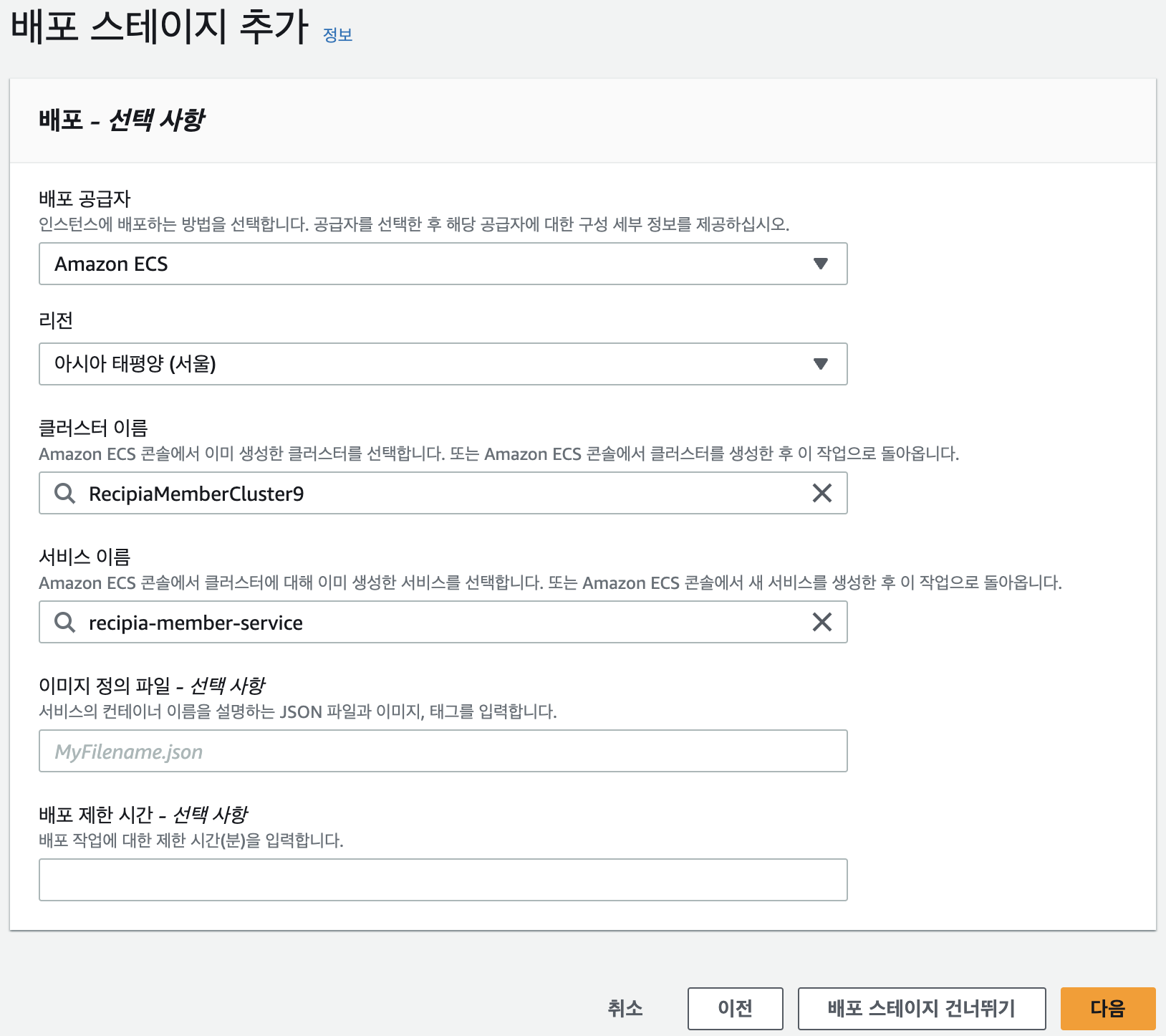Click the 이전 button to go back
The image size is (1166, 1036).
point(735,1008)
